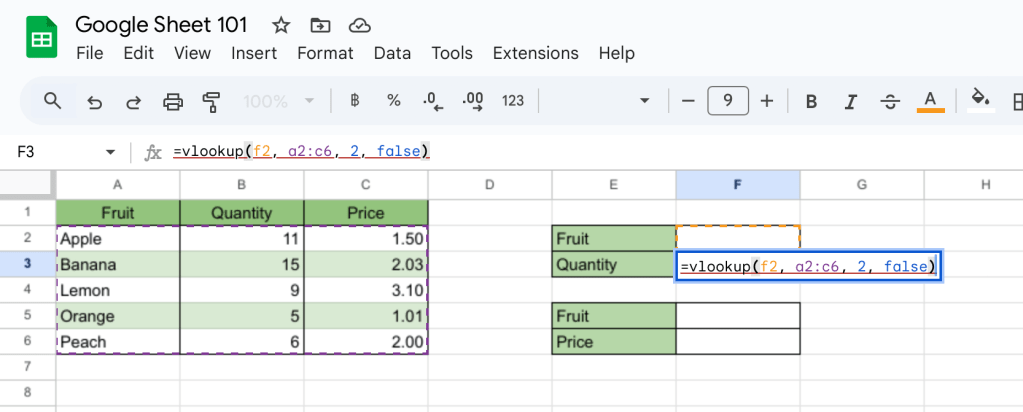Open the Format menu
Image resolution: width=1023 pixels, height=412 pixels.
[x=325, y=53]
